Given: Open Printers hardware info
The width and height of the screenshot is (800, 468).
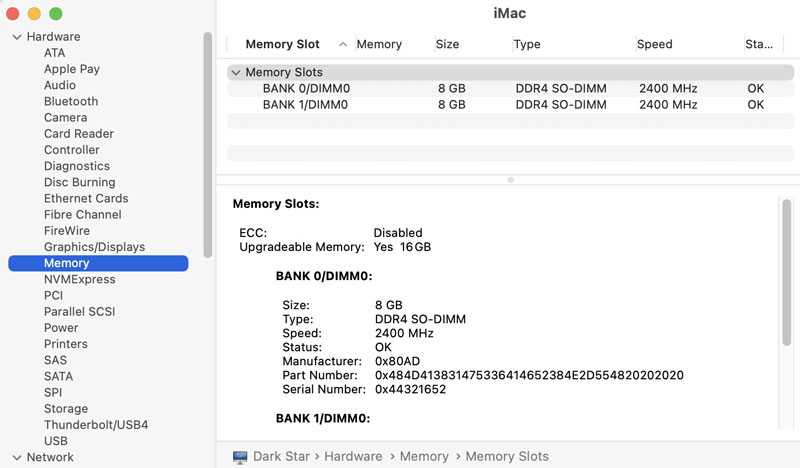Looking at the screenshot, I should (66, 344).
